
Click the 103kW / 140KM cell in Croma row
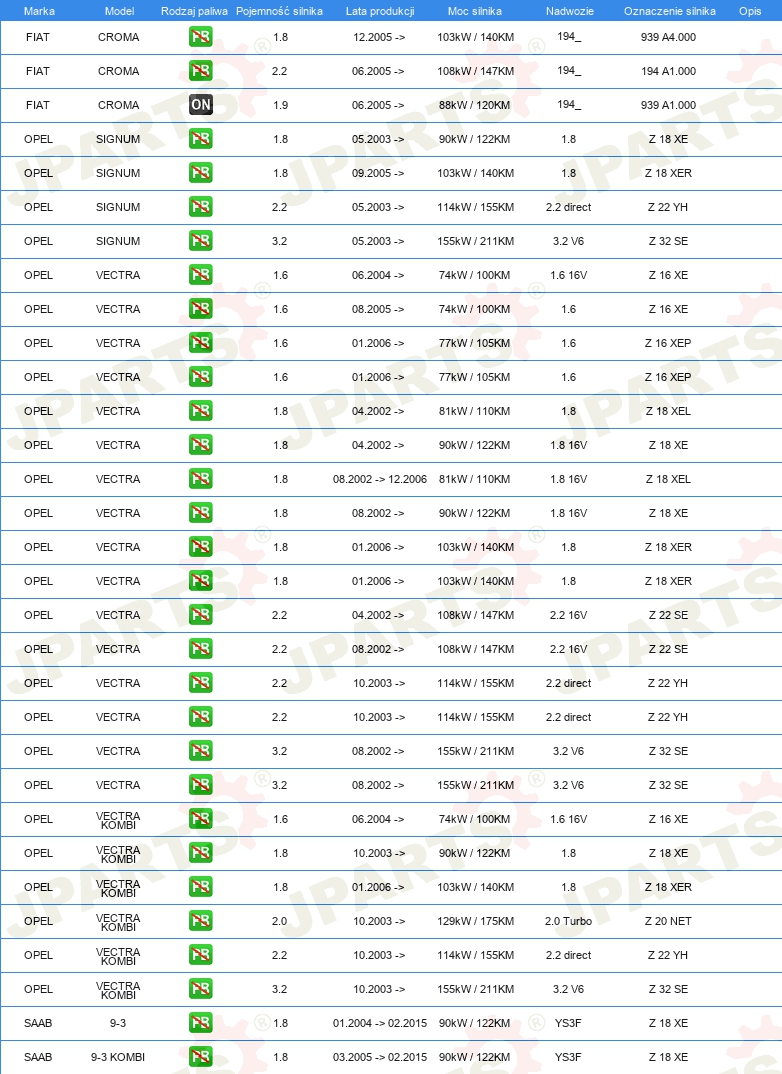(475, 37)
